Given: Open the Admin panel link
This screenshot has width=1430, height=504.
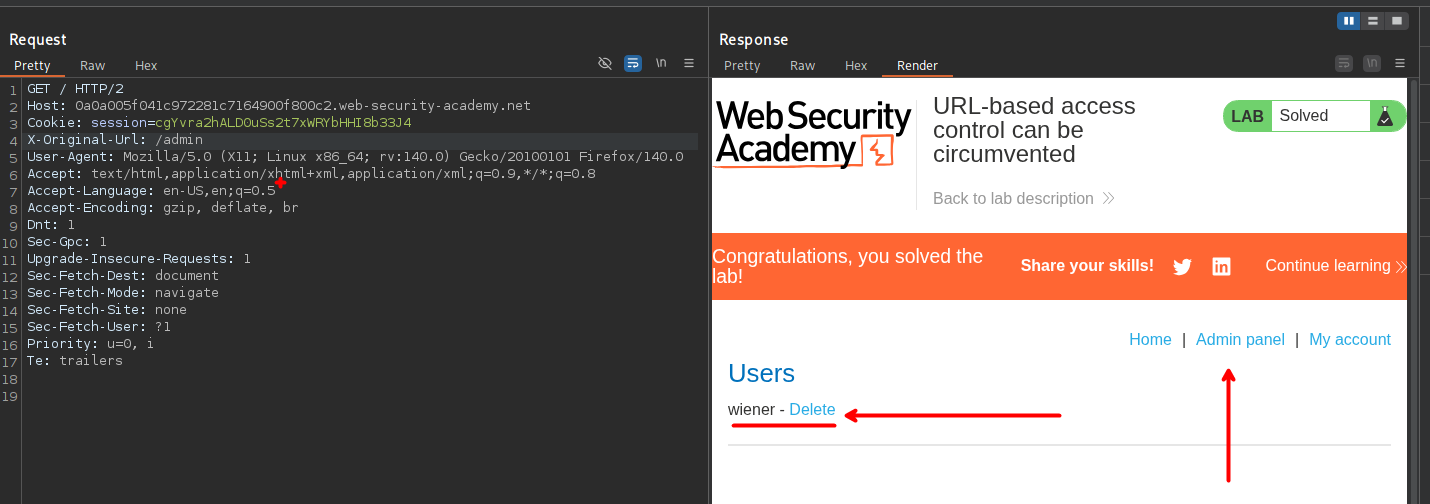Looking at the screenshot, I should (1240, 340).
